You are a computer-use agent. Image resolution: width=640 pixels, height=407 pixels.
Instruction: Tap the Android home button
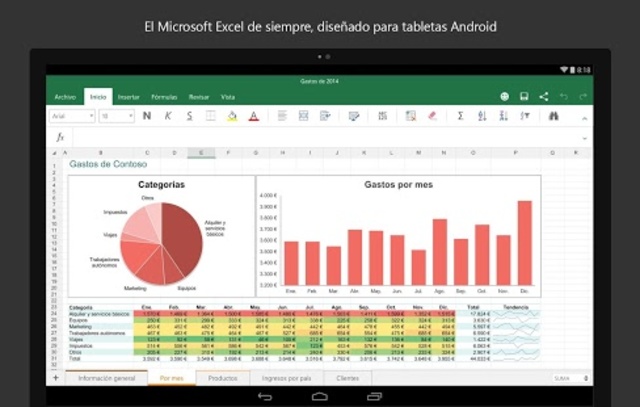pyautogui.click(x=320, y=396)
